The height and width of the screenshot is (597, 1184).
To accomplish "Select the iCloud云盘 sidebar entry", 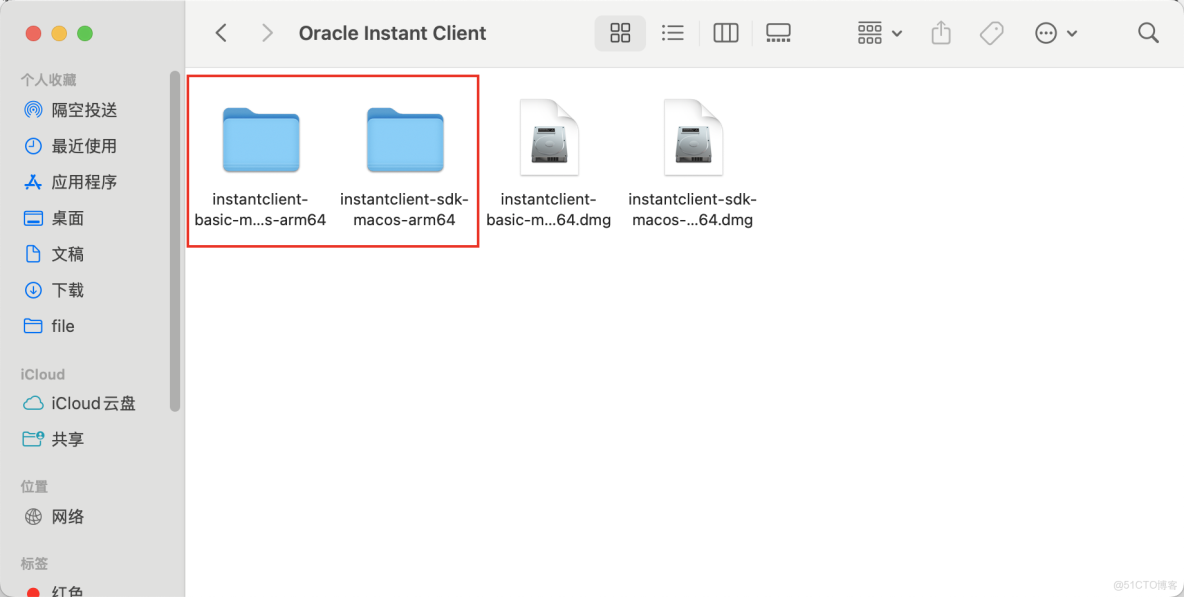I will 90,403.
